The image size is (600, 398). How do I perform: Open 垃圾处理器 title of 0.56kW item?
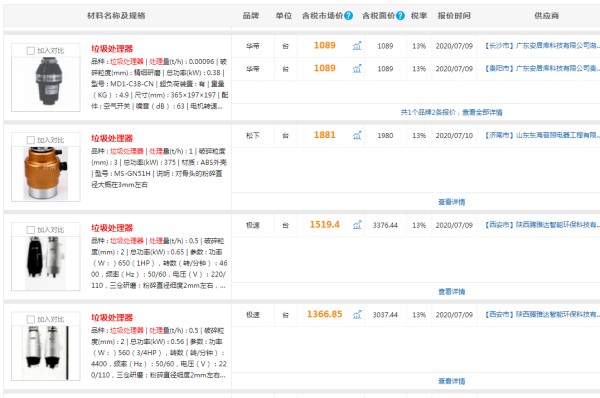point(112,318)
